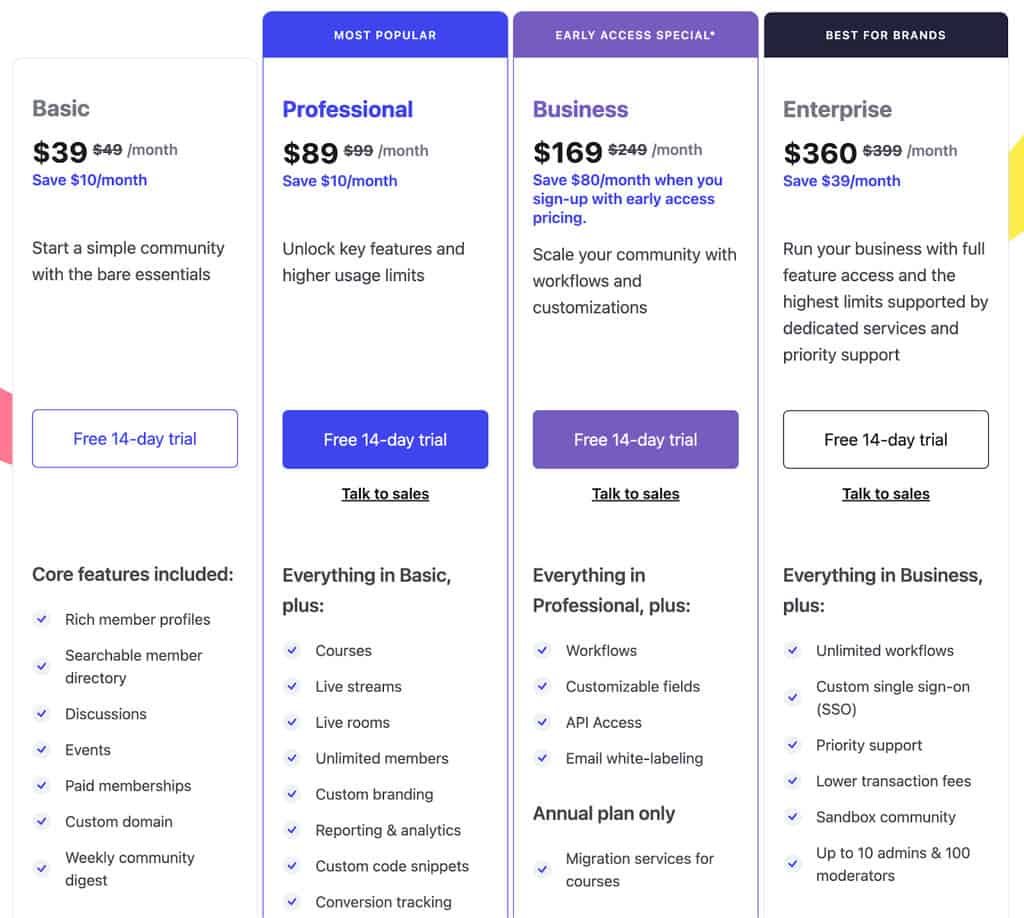This screenshot has width=1024, height=918.
Task: Click checkmark icon next to Custom domain
Action: tap(42, 821)
